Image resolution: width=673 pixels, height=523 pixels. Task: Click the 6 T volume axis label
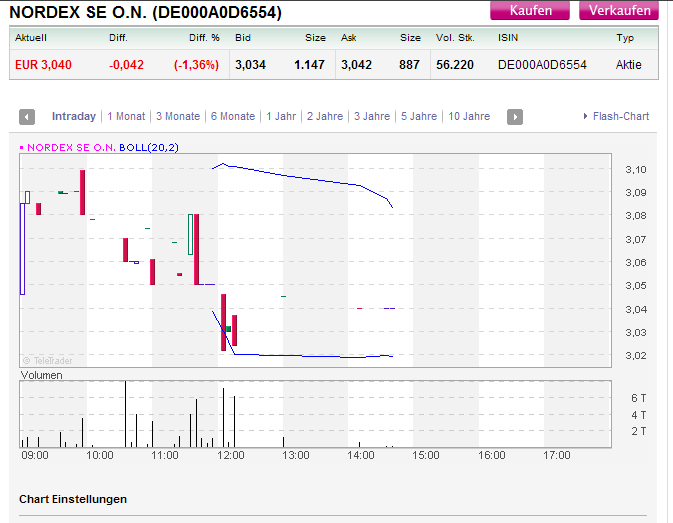pos(638,398)
